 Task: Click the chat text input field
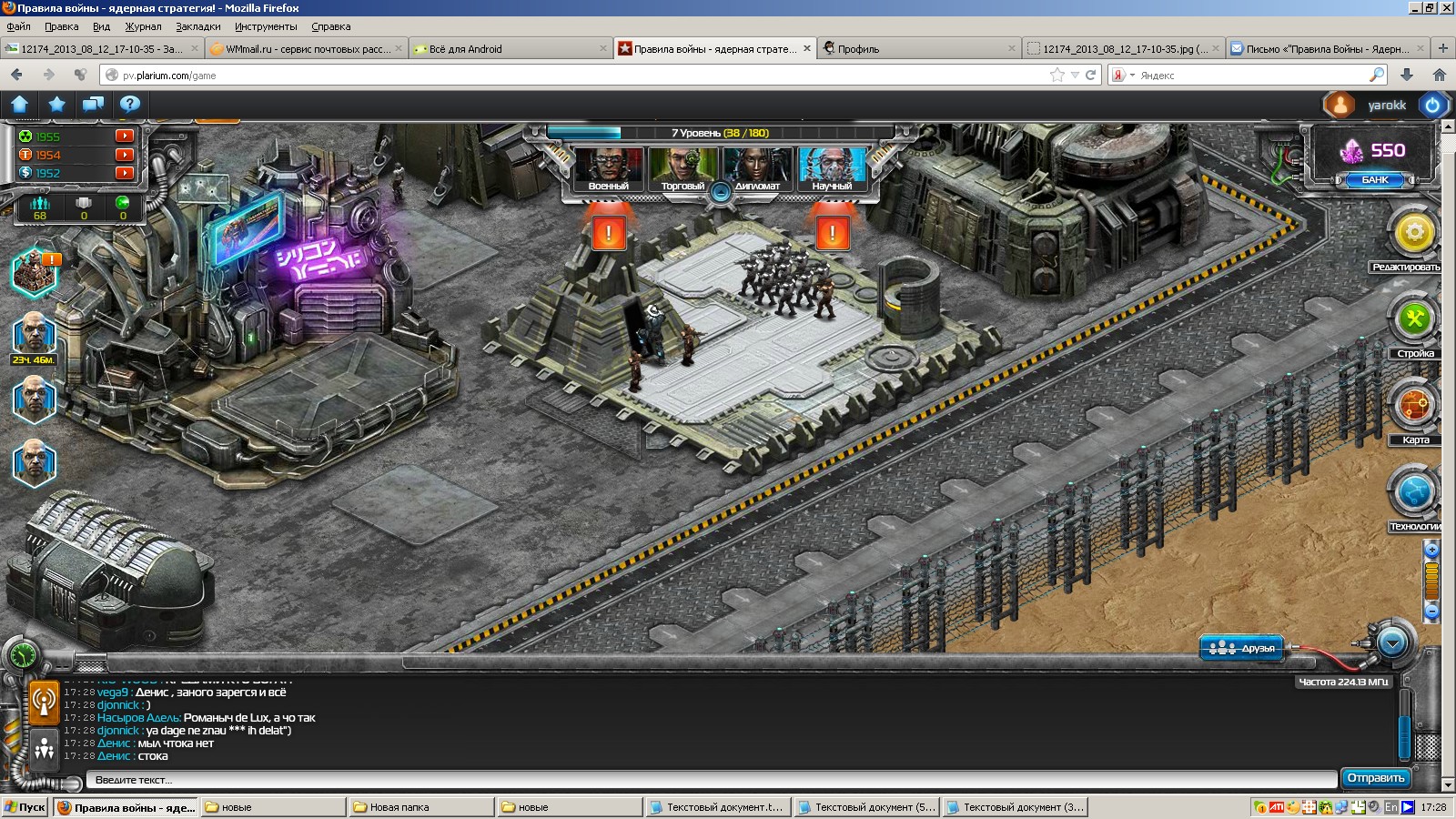(x=712, y=780)
